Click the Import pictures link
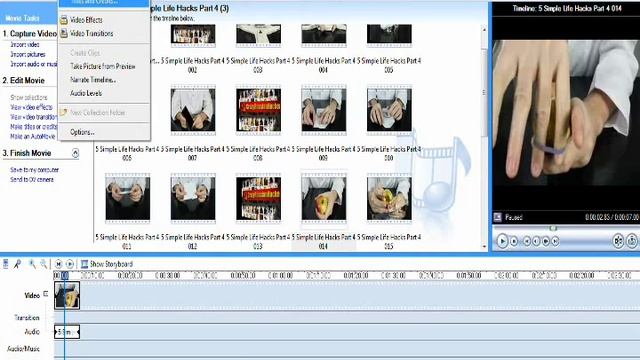 pos(28,54)
